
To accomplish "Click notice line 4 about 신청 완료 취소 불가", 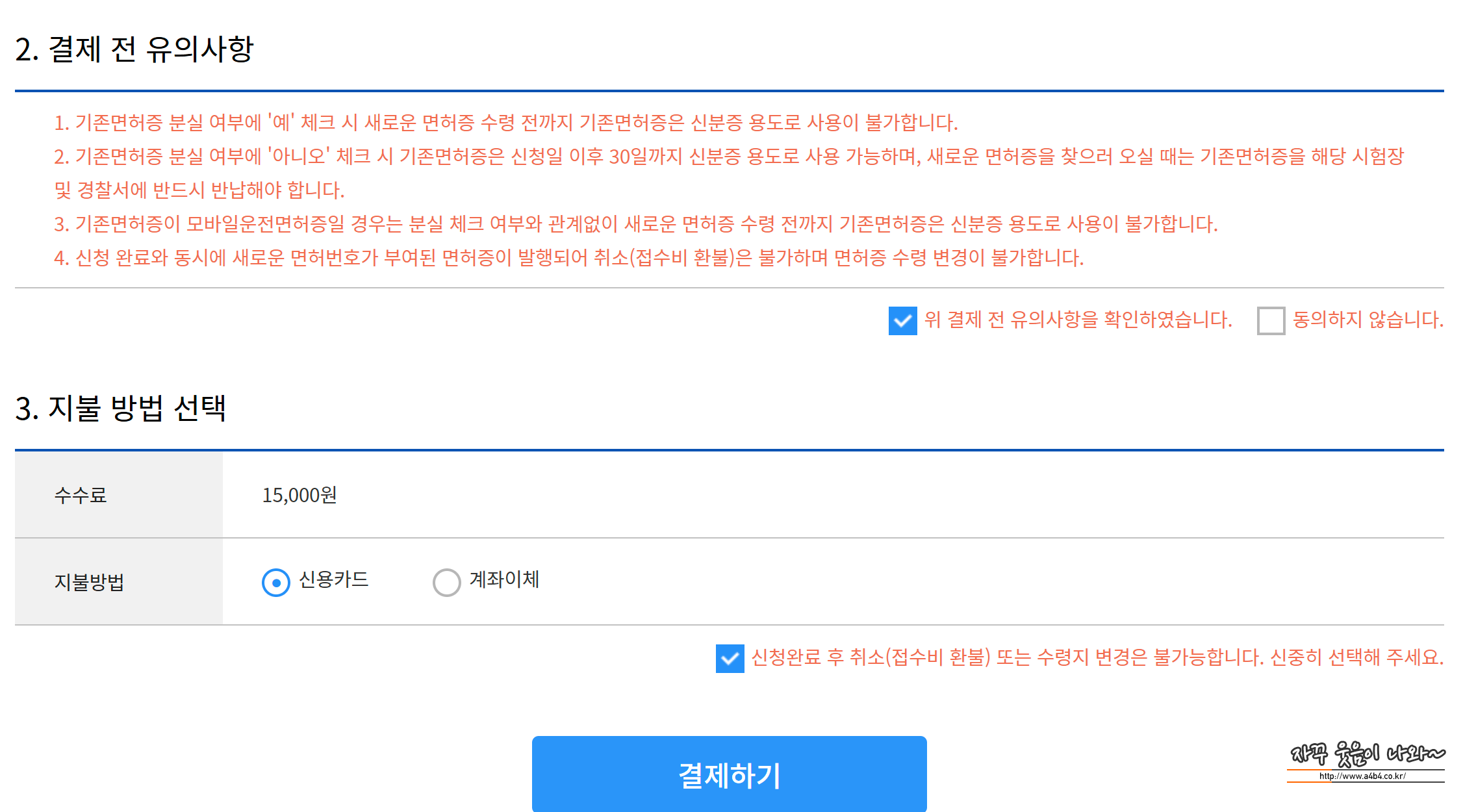I will click(568, 258).
